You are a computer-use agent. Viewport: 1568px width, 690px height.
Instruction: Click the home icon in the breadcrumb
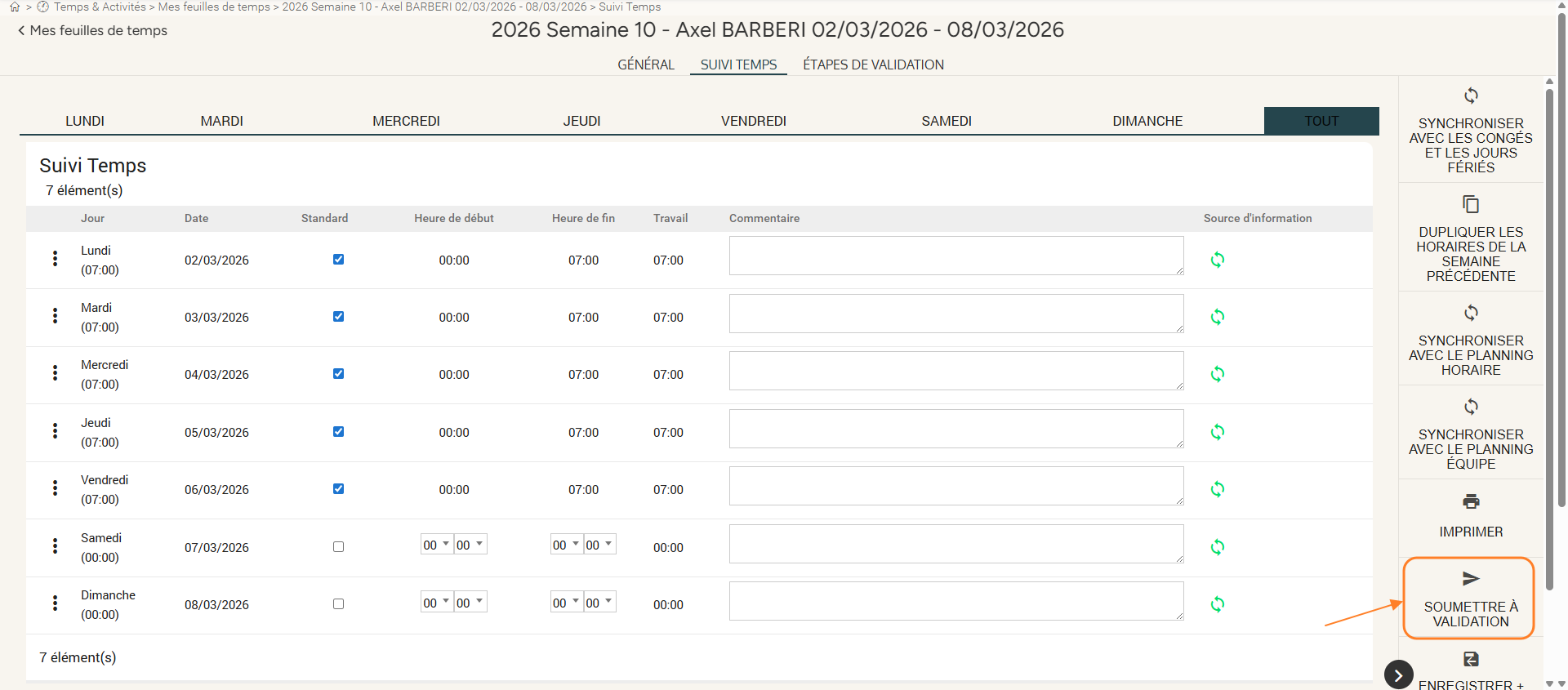tap(15, 7)
